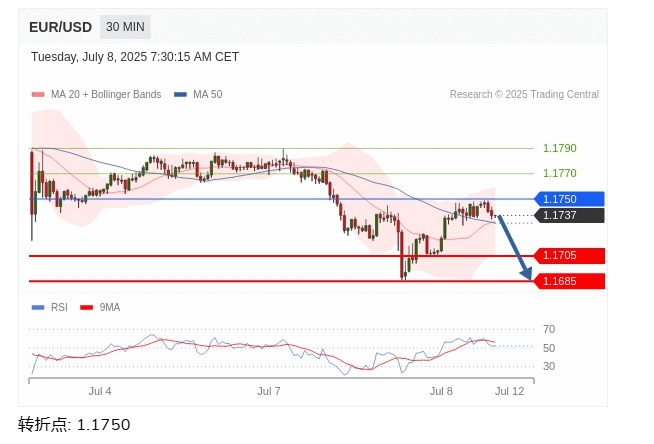Click the pink MA 20 legend swatch
Screen dimensions: 654x444
pyautogui.click(x=38, y=95)
